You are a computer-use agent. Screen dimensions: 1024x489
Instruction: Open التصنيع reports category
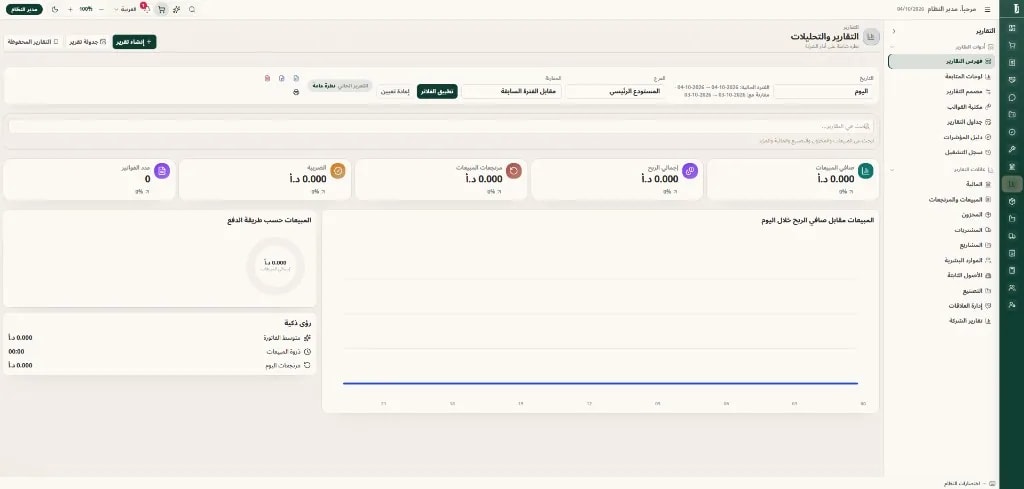(942, 291)
